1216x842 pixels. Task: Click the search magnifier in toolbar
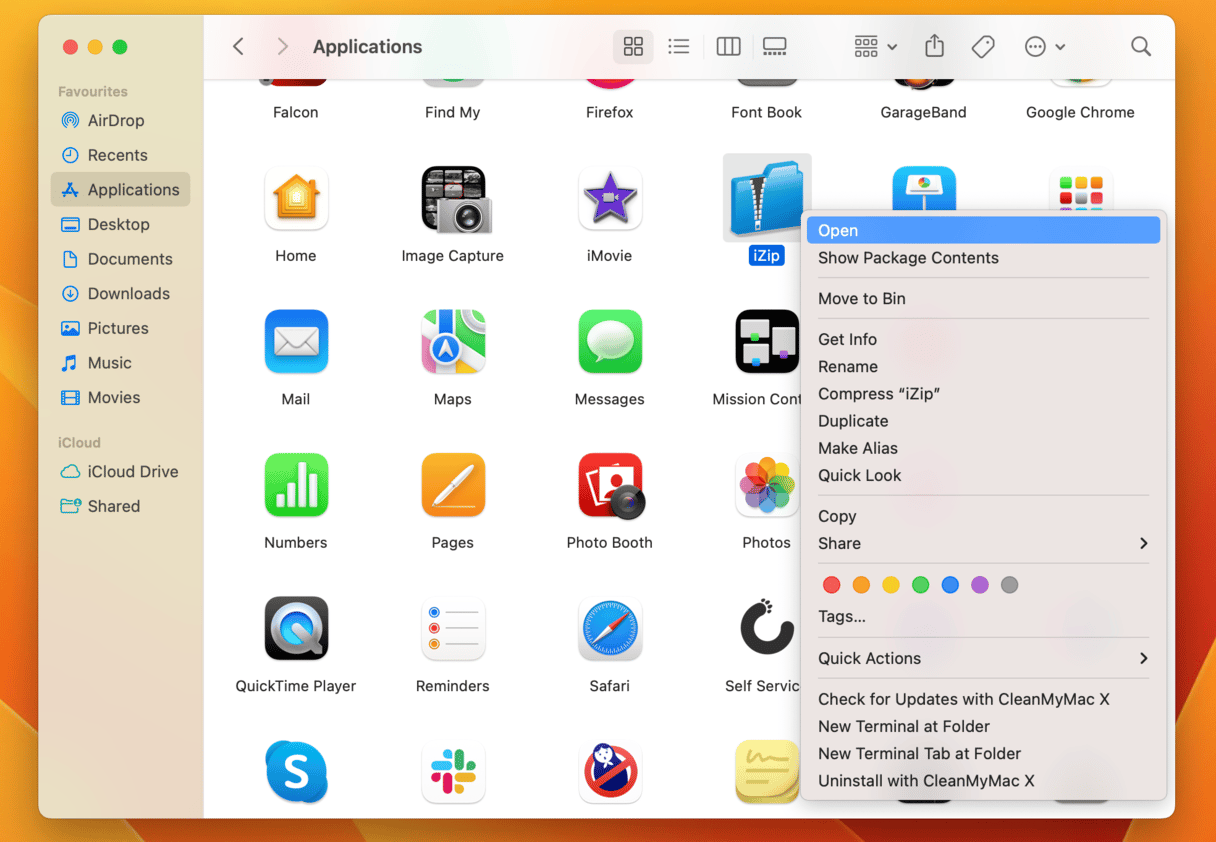(1140, 46)
